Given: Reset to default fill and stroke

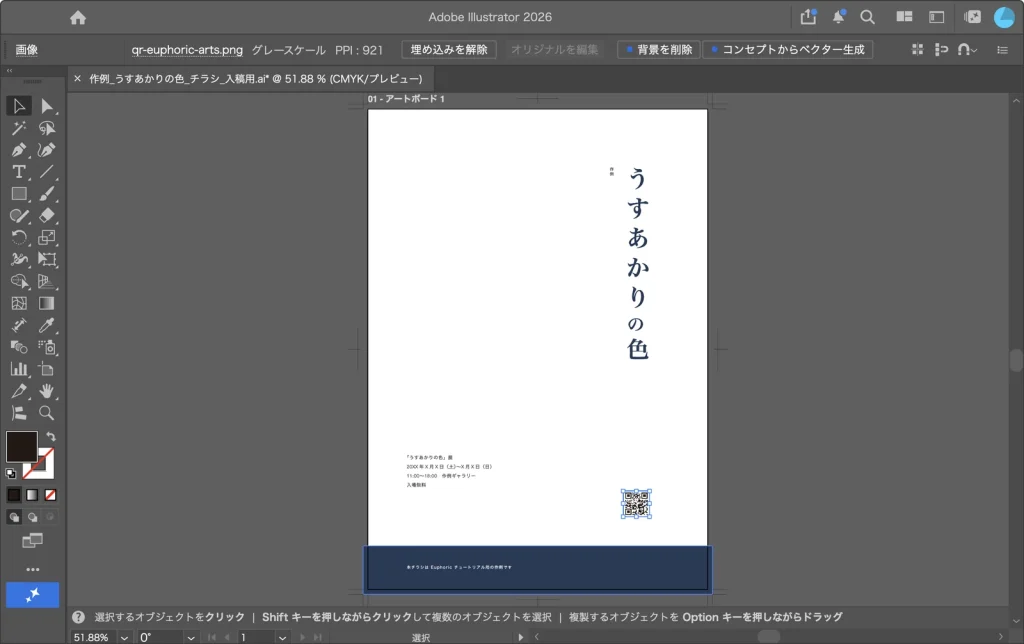Looking at the screenshot, I should click(10, 474).
